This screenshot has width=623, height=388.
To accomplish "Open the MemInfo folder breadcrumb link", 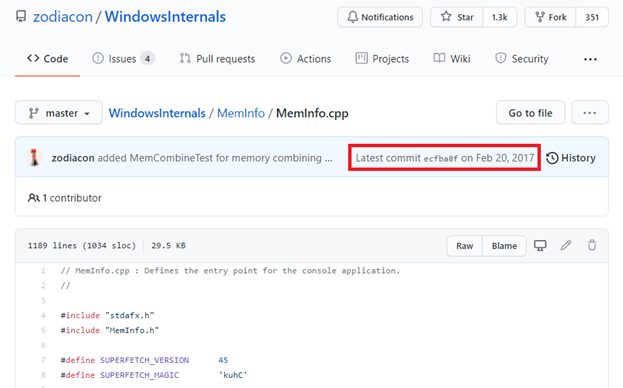I will click(241, 113).
